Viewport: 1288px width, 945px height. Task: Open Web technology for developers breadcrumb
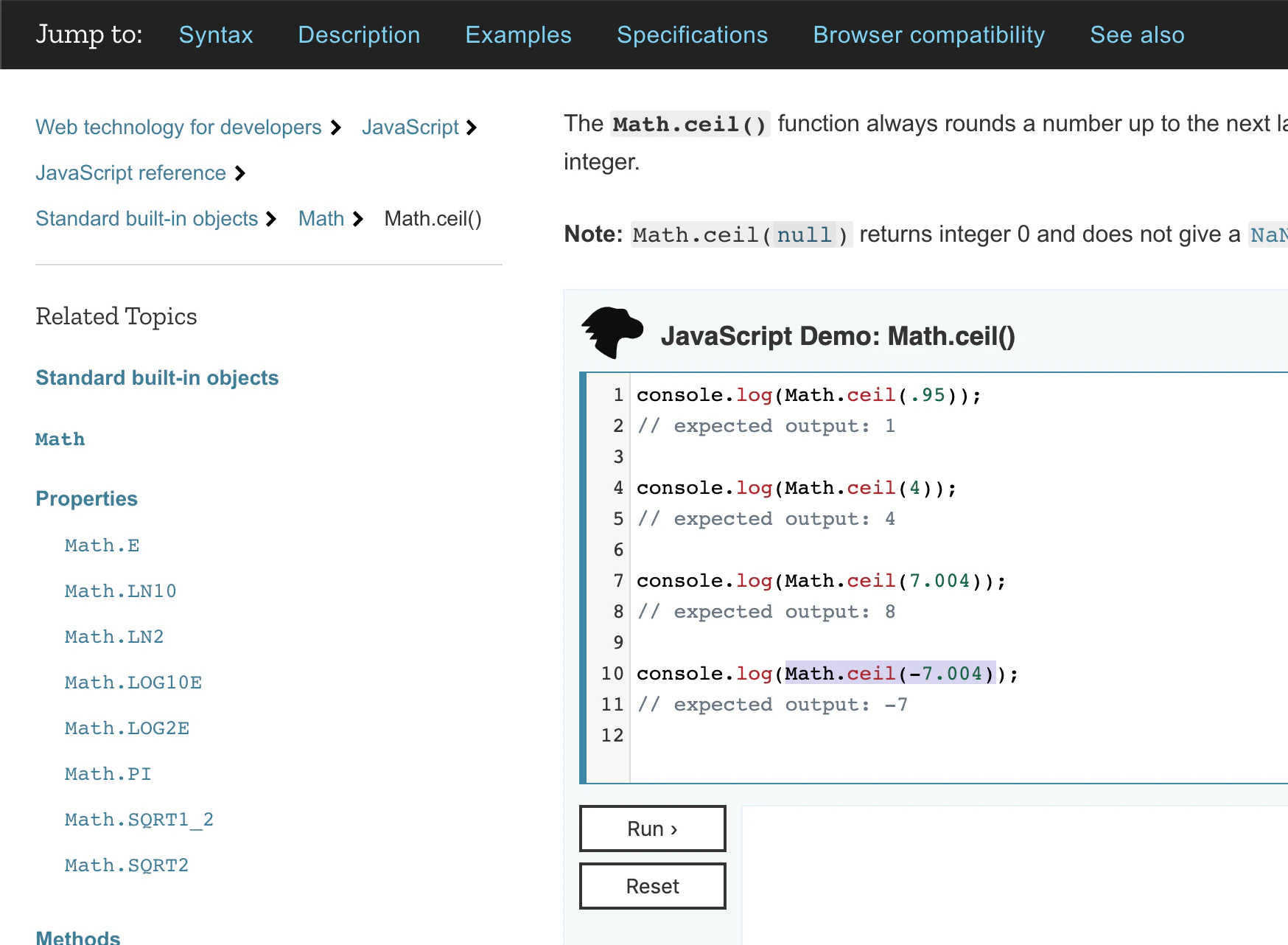[x=178, y=128]
